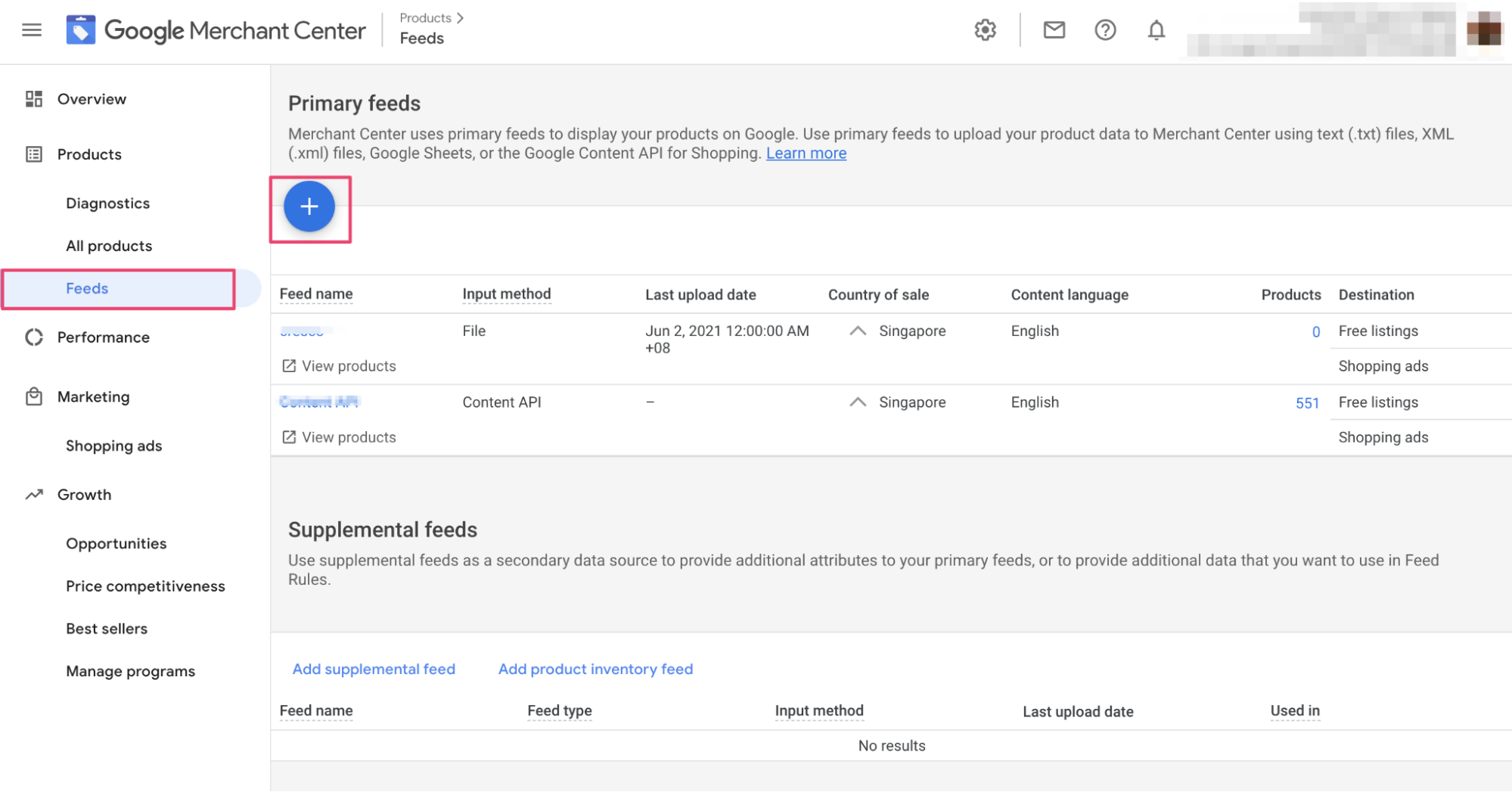1512x792 pixels.
Task: Select Feeds in the sidebar
Action: pyautogui.click(x=87, y=288)
